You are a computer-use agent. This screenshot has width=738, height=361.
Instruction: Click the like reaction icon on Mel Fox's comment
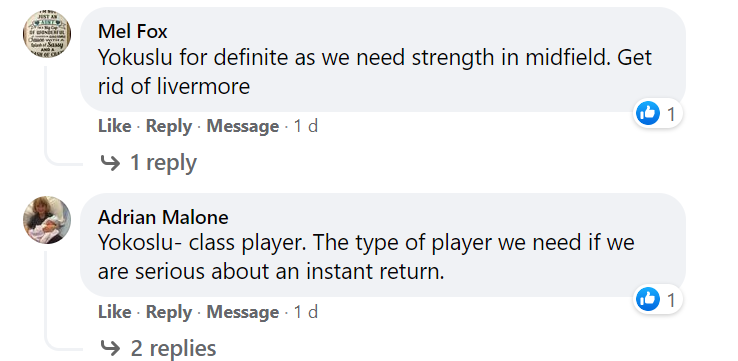click(648, 113)
